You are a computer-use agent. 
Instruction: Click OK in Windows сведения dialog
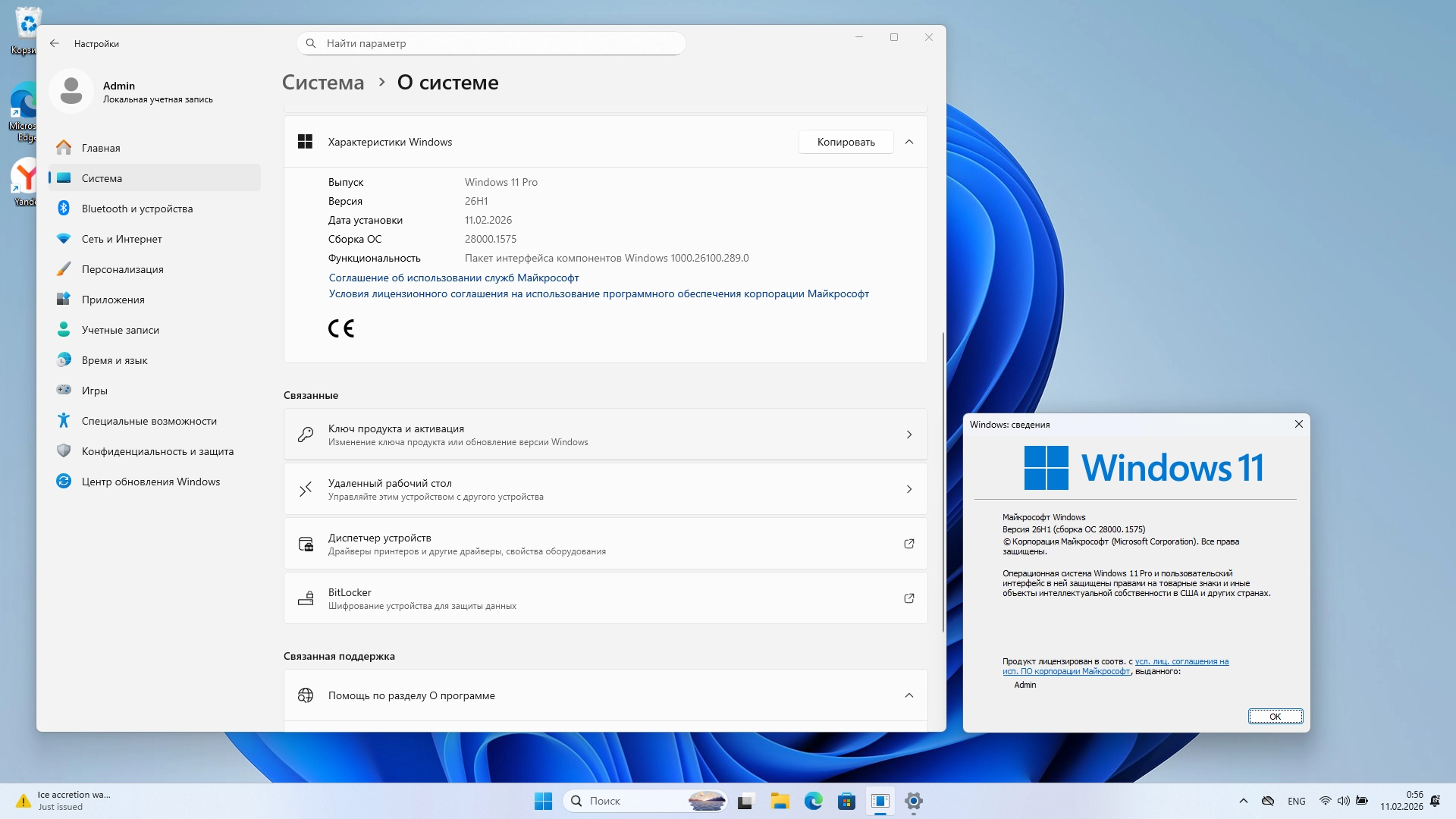1275,716
